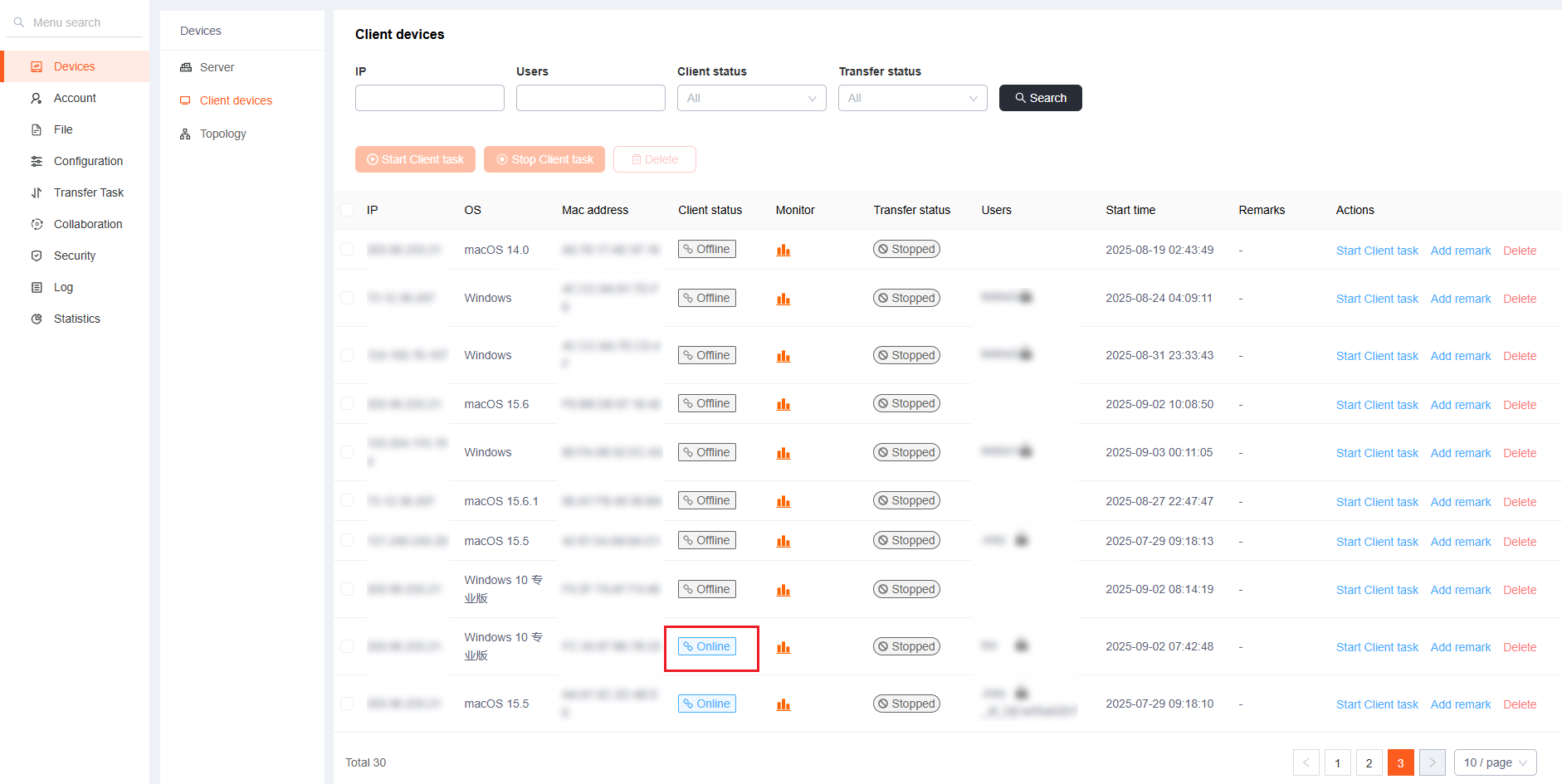The image size is (1562, 784).
Task: Click the Collaboration sidebar icon
Action: point(37,224)
